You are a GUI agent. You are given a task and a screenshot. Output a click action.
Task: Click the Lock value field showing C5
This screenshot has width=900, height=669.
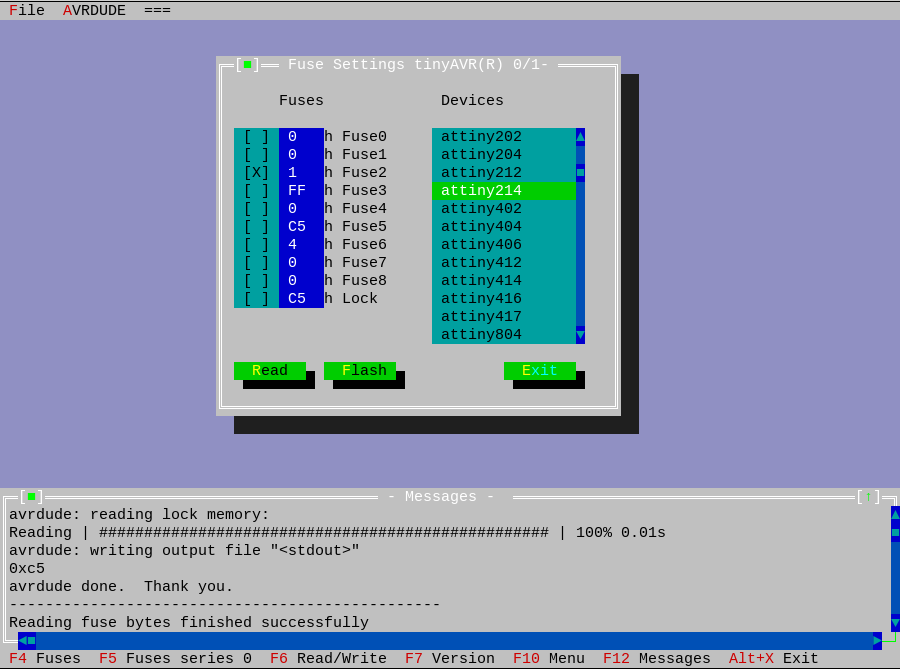click(x=301, y=298)
